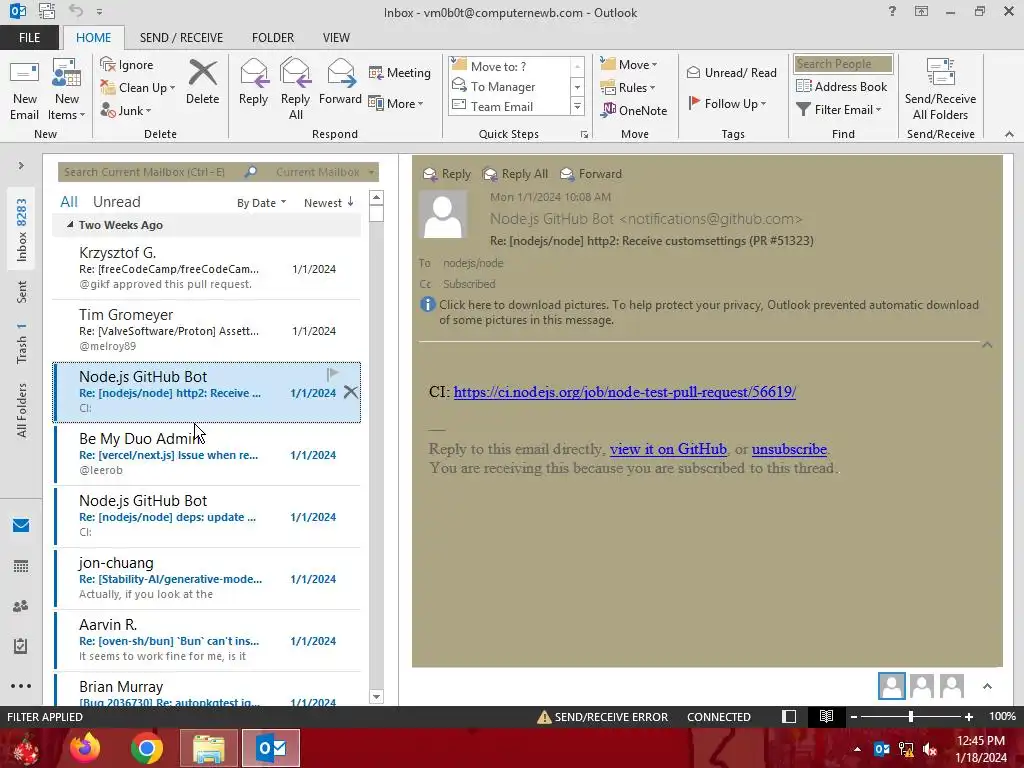Toggle Unread/Read status
Image resolution: width=1024 pixels, height=768 pixels.
point(732,72)
